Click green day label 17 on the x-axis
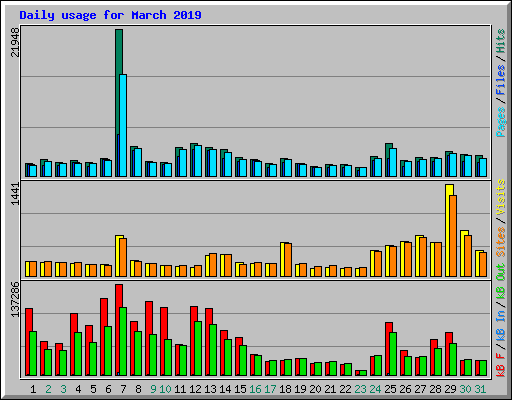Viewport: 512px width, 400px height. pyautogui.click(x=270, y=389)
